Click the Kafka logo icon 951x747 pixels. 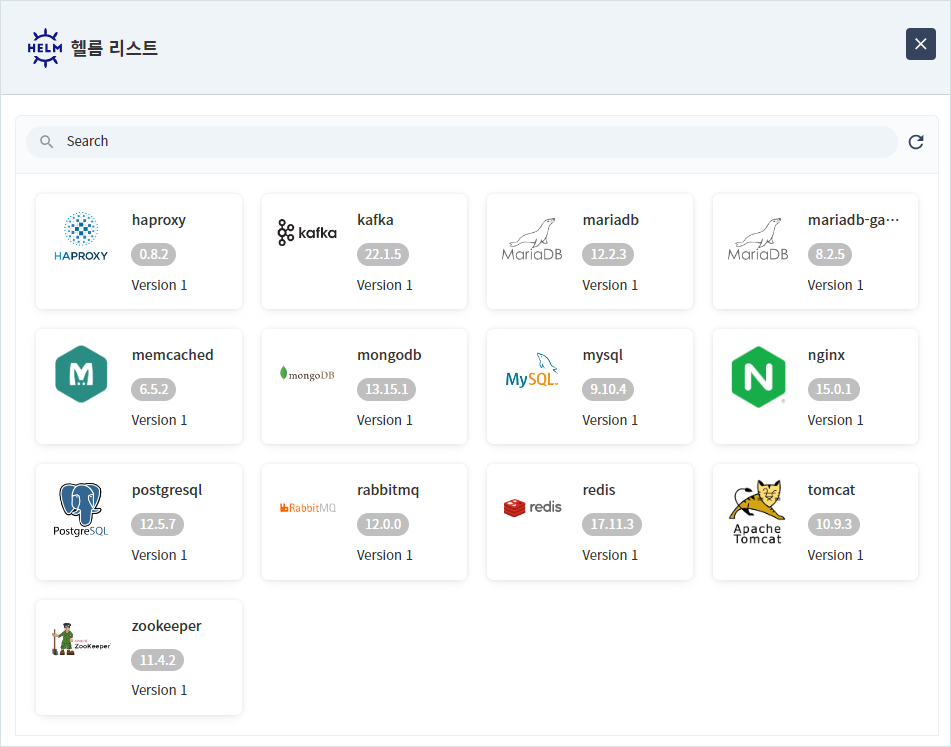coord(307,232)
